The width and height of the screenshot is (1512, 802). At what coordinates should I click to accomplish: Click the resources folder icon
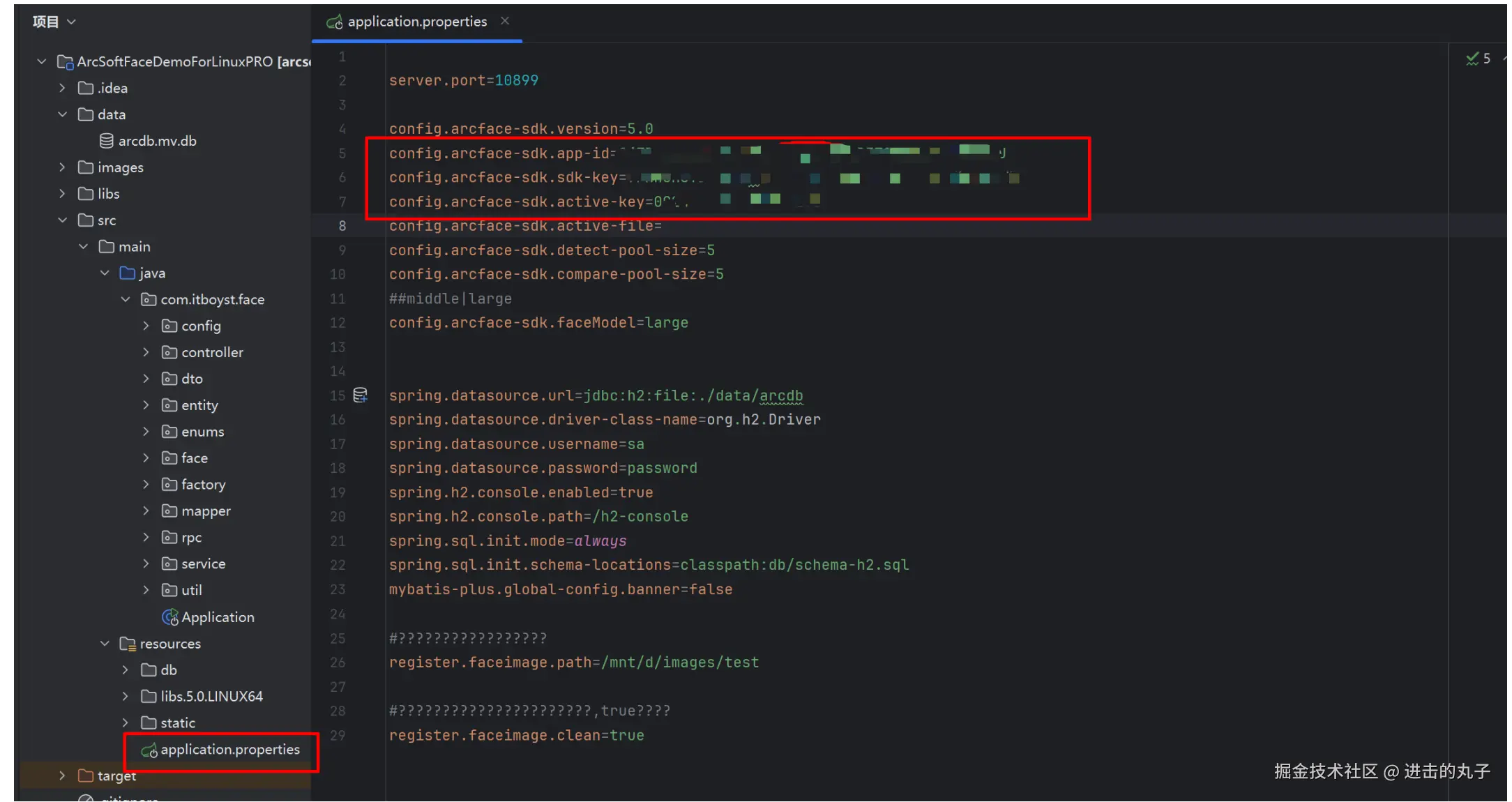127,644
